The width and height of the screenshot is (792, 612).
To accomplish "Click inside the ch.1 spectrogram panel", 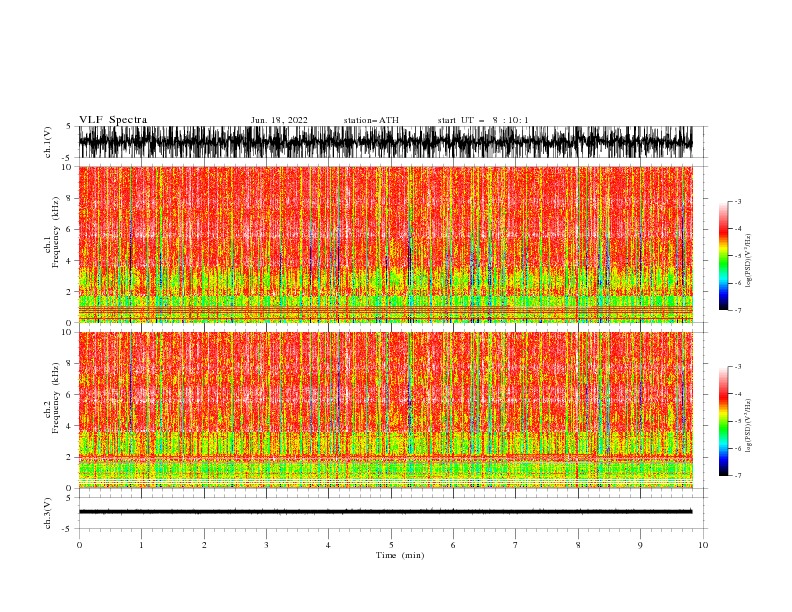I will pyautogui.click(x=385, y=244).
